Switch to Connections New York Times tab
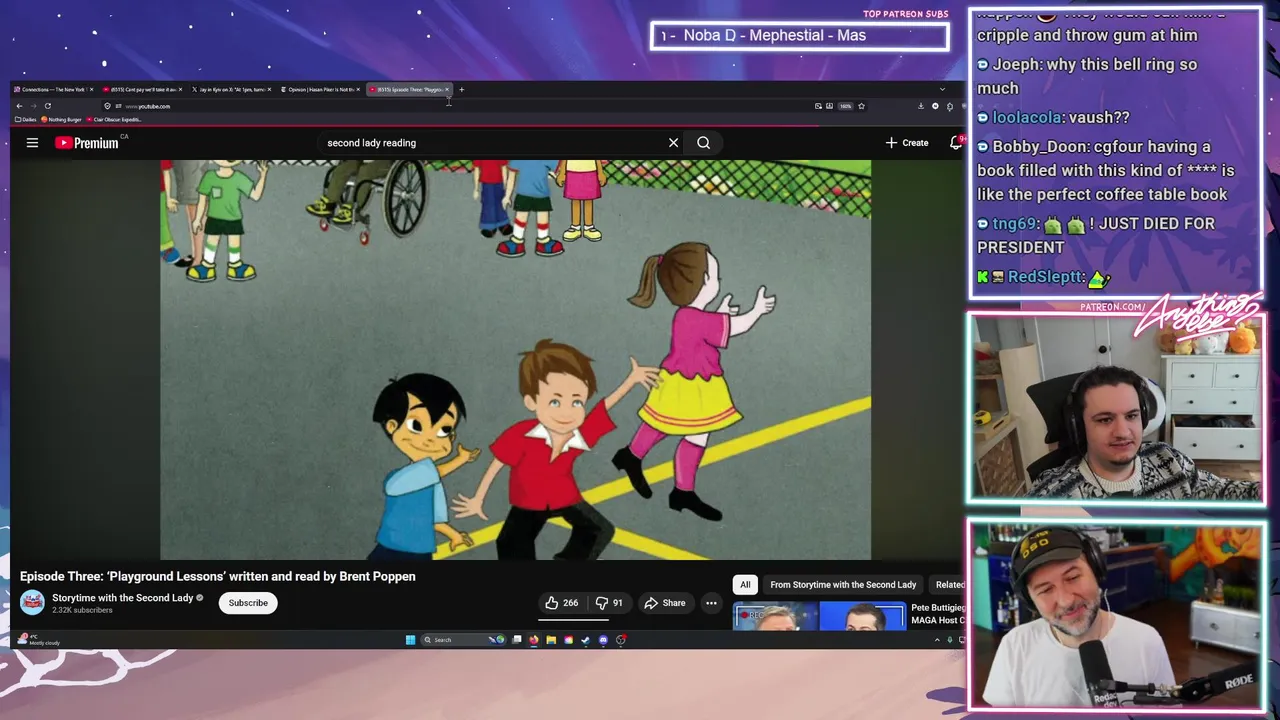The image size is (1280, 720). coord(53,90)
